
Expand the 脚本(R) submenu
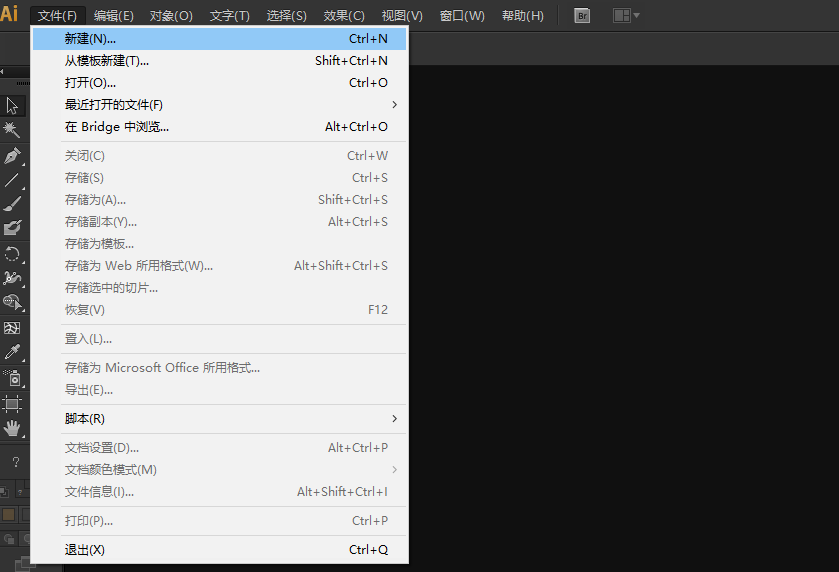pyautogui.click(x=219, y=418)
